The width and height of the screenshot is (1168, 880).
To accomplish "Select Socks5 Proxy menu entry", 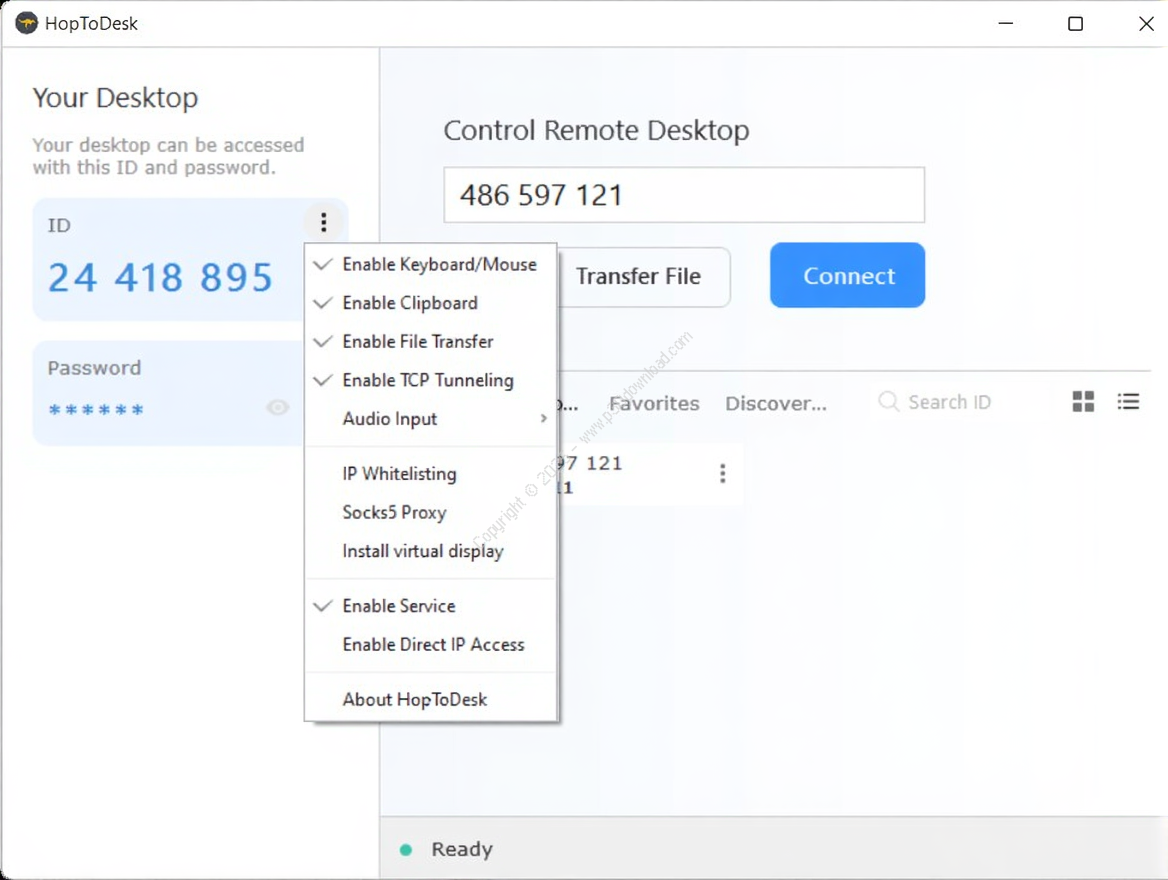I will tap(394, 513).
